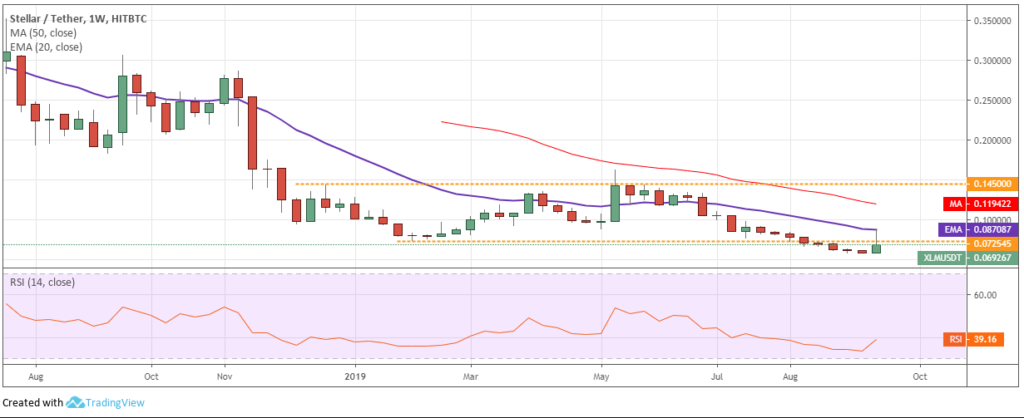Image resolution: width=1024 pixels, height=418 pixels.
Task: Open the TradingView logo link
Action: (105, 403)
